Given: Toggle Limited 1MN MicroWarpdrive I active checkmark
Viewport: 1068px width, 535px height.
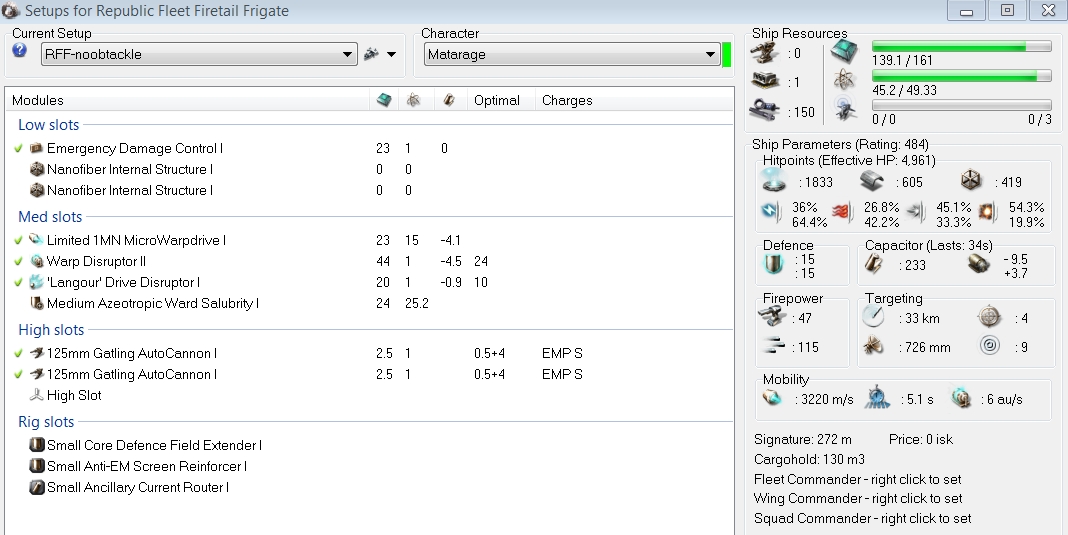Looking at the screenshot, I should click(18, 240).
